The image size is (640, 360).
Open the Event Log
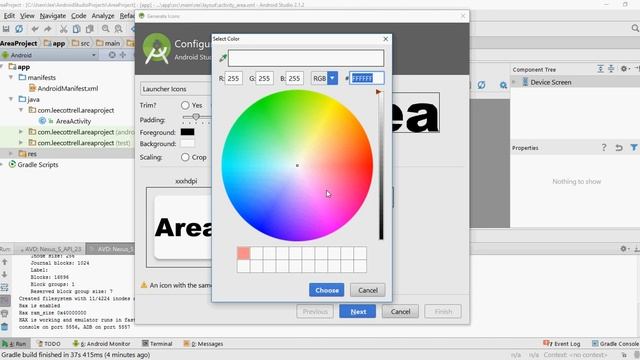click(562, 344)
